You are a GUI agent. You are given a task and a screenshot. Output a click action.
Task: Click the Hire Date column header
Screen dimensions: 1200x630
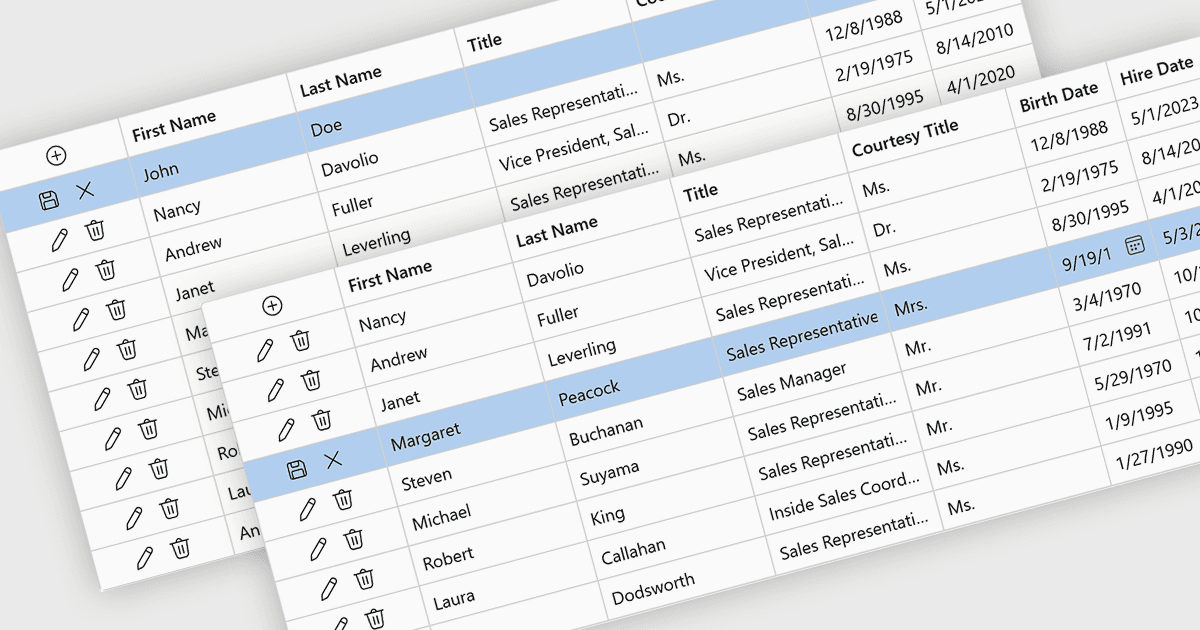1157,72
